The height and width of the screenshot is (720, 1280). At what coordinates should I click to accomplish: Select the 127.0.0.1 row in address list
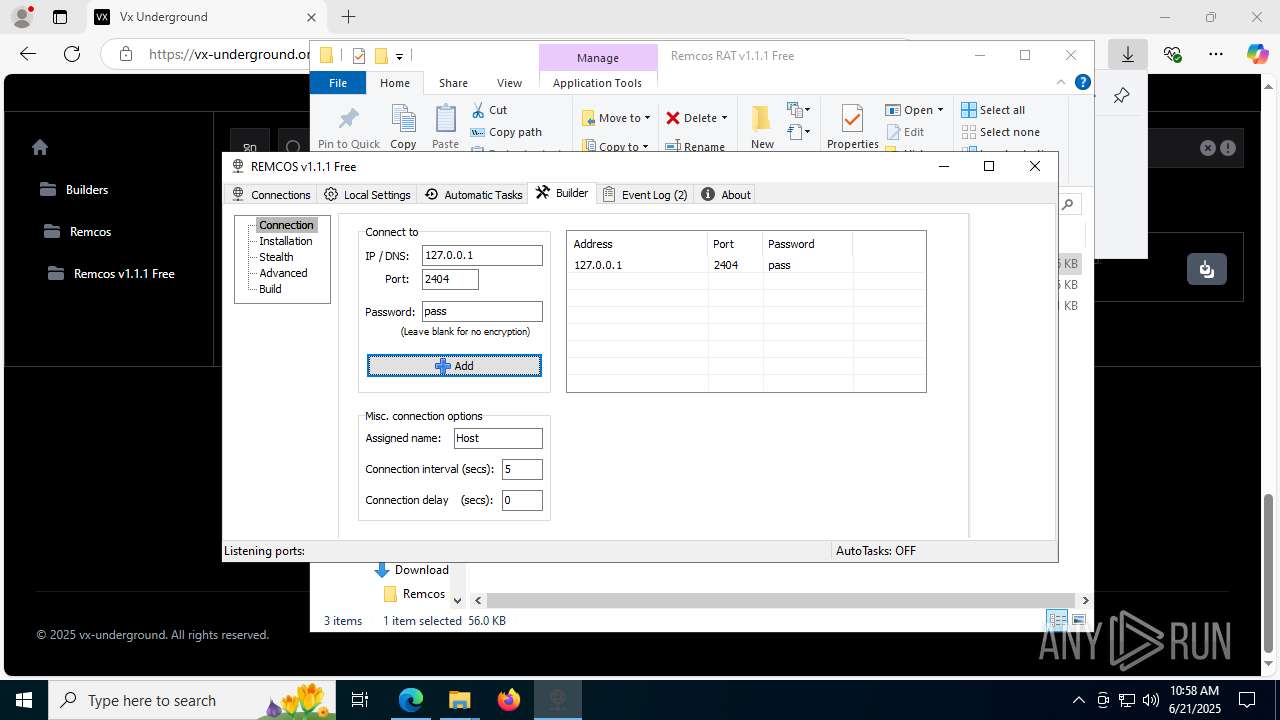pyautogui.click(x=745, y=265)
